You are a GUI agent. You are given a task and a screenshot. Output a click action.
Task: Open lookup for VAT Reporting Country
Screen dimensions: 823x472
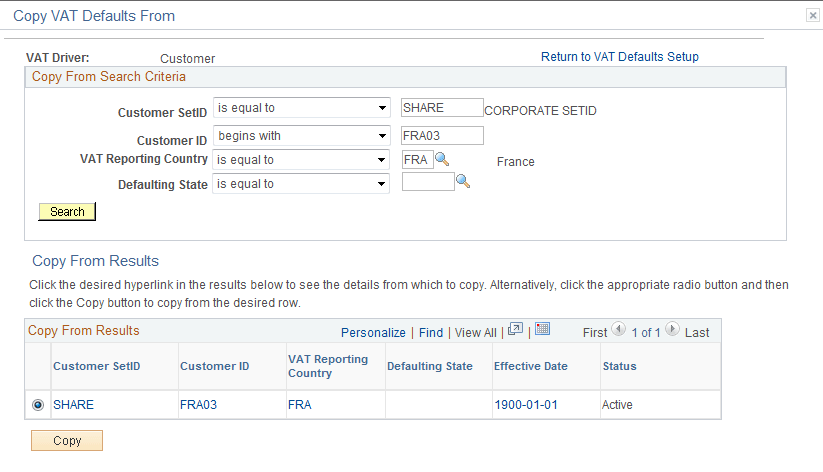coord(442,159)
